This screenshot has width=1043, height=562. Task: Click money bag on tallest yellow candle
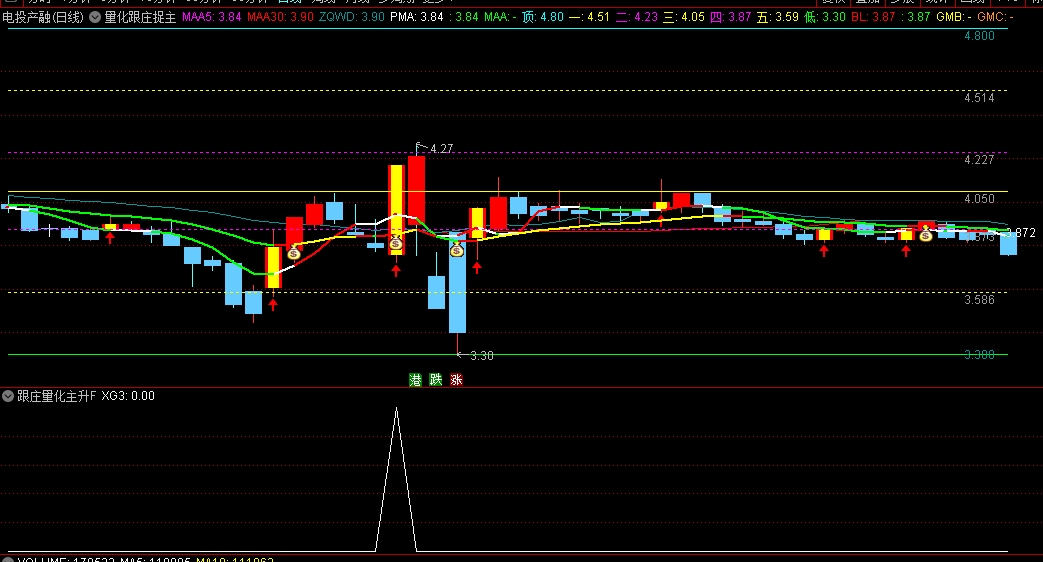396,243
